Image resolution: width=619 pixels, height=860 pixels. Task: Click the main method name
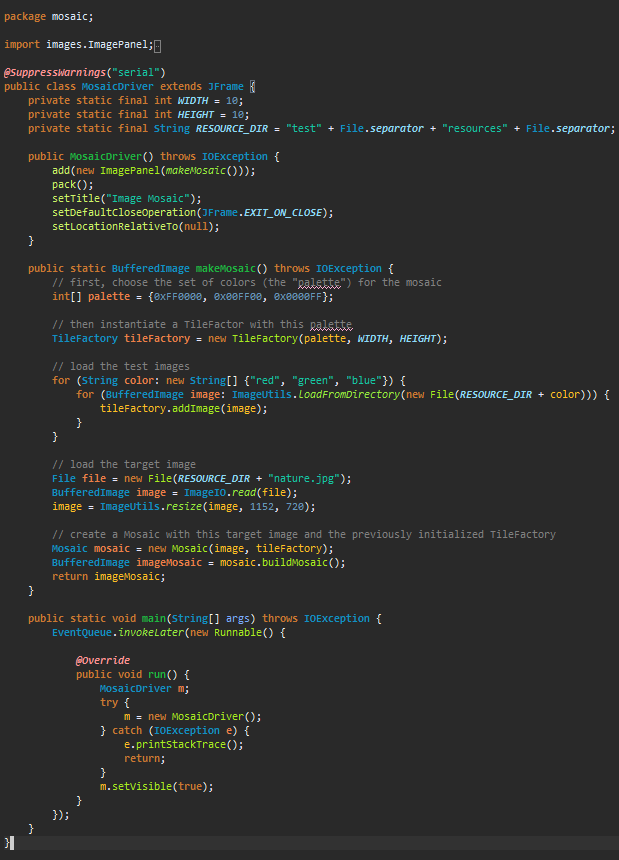154,619
